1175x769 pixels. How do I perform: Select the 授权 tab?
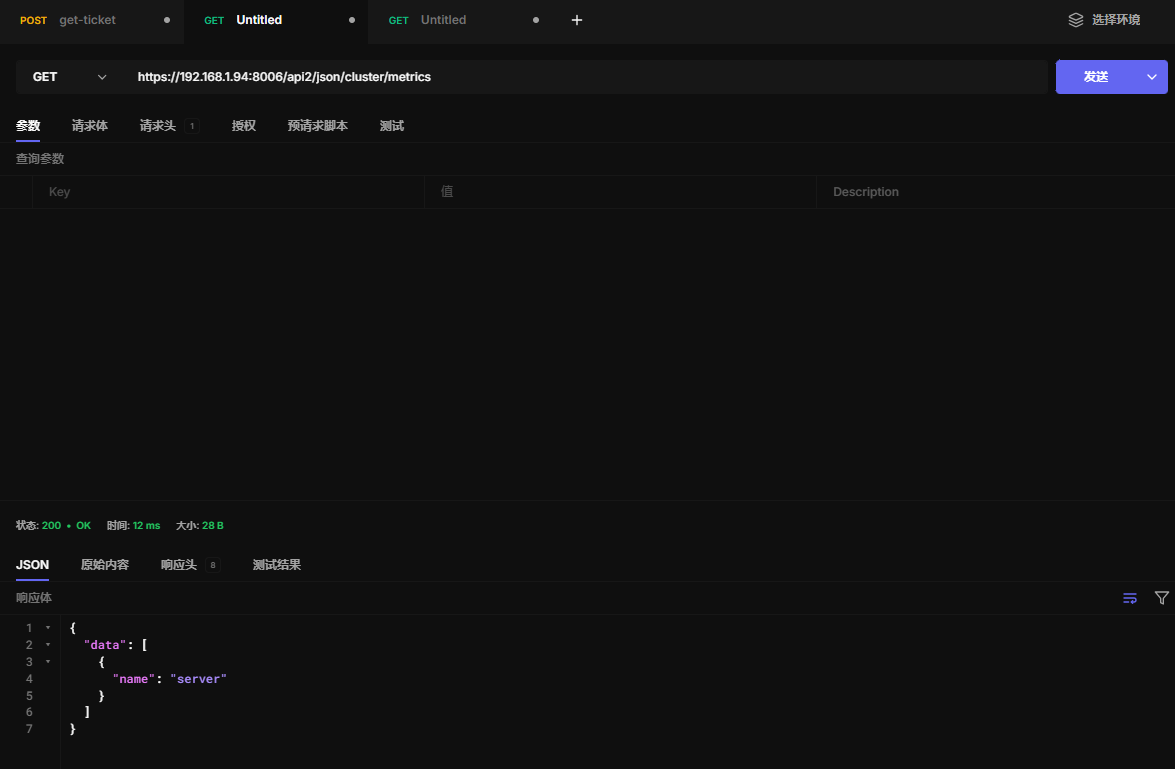coord(244,126)
